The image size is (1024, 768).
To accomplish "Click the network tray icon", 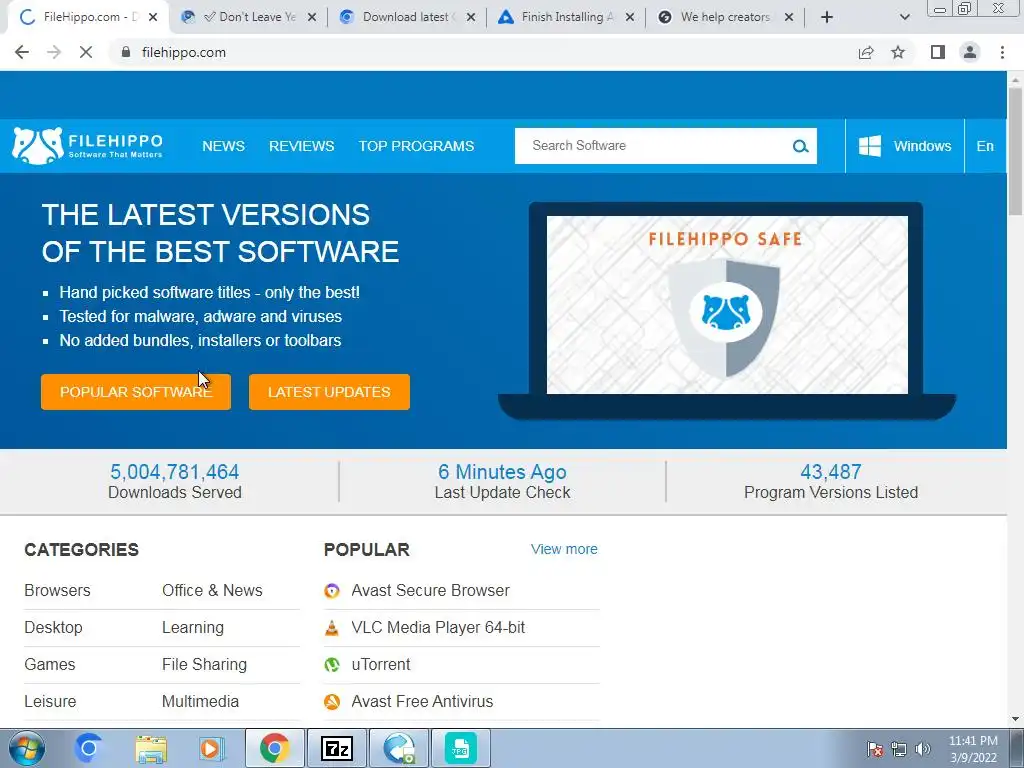I will tap(899, 749).
